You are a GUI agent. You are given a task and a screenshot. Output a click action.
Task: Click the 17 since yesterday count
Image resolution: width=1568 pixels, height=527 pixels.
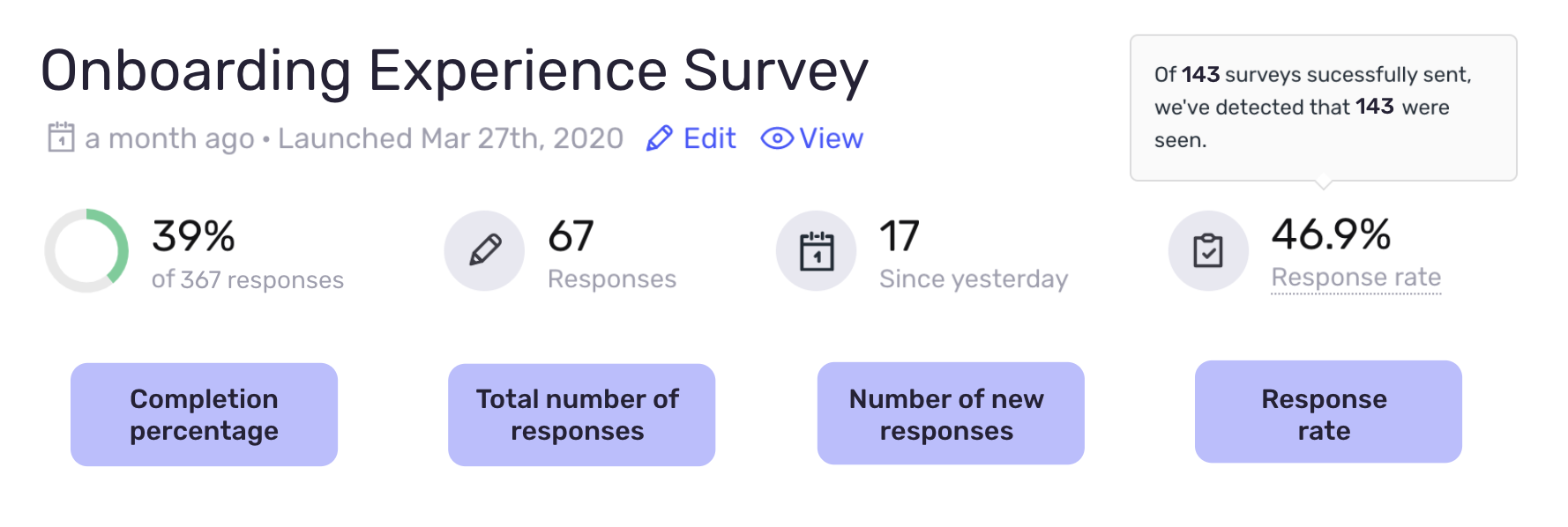click(900, 236)
